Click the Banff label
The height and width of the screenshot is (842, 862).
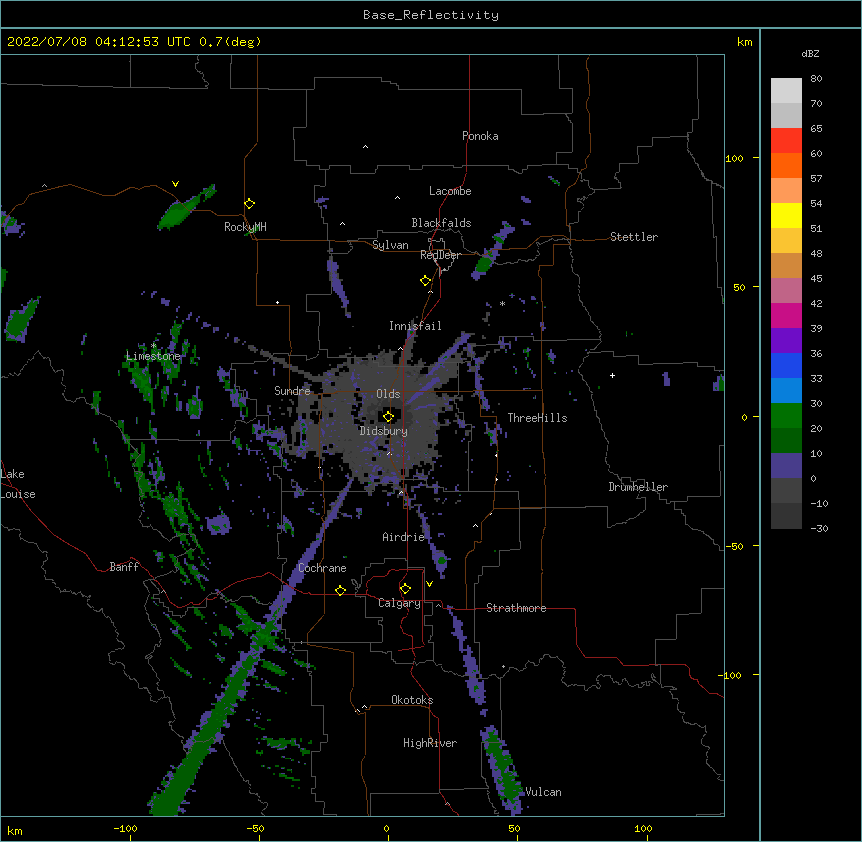[124, 567]
